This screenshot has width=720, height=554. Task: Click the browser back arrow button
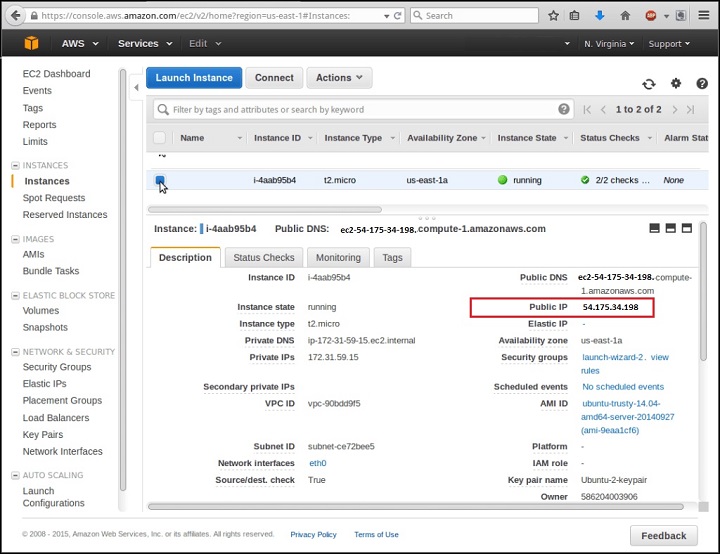pos(16,15)
